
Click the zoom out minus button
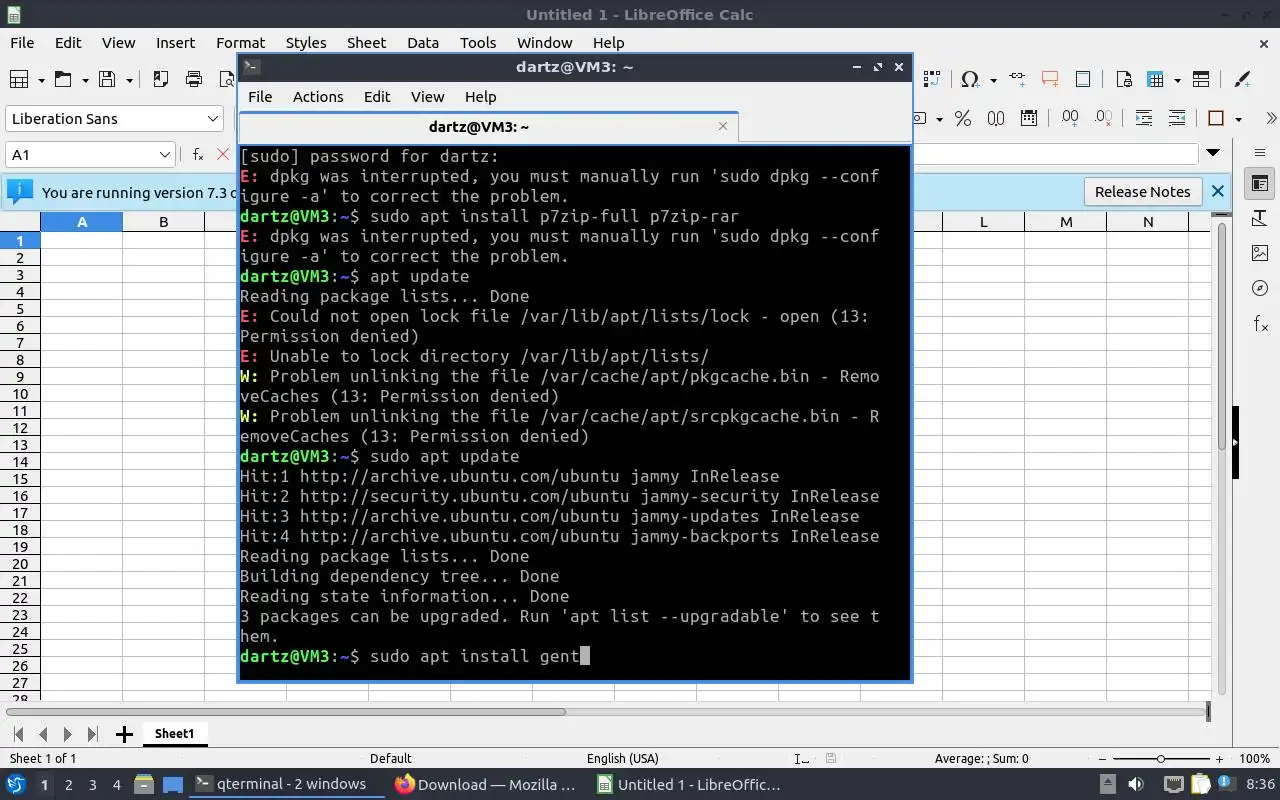tap(1103, 759)
